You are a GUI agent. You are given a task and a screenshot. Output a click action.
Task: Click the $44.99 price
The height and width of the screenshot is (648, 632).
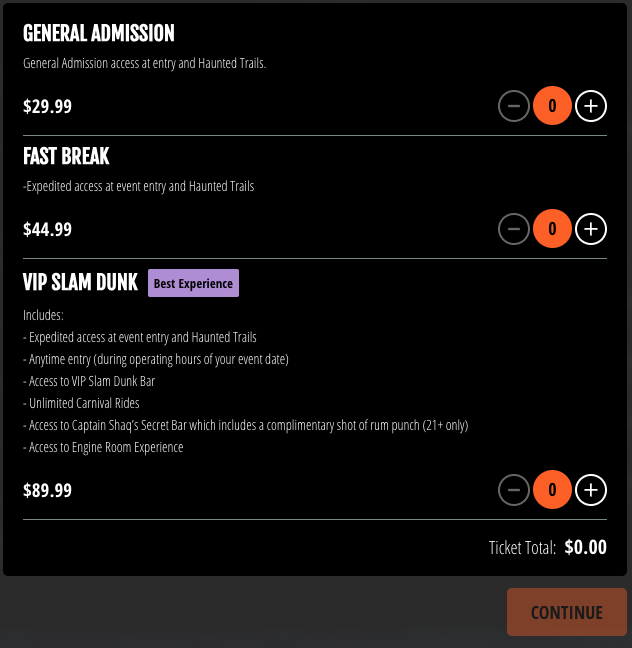click(x=47, y=229)
